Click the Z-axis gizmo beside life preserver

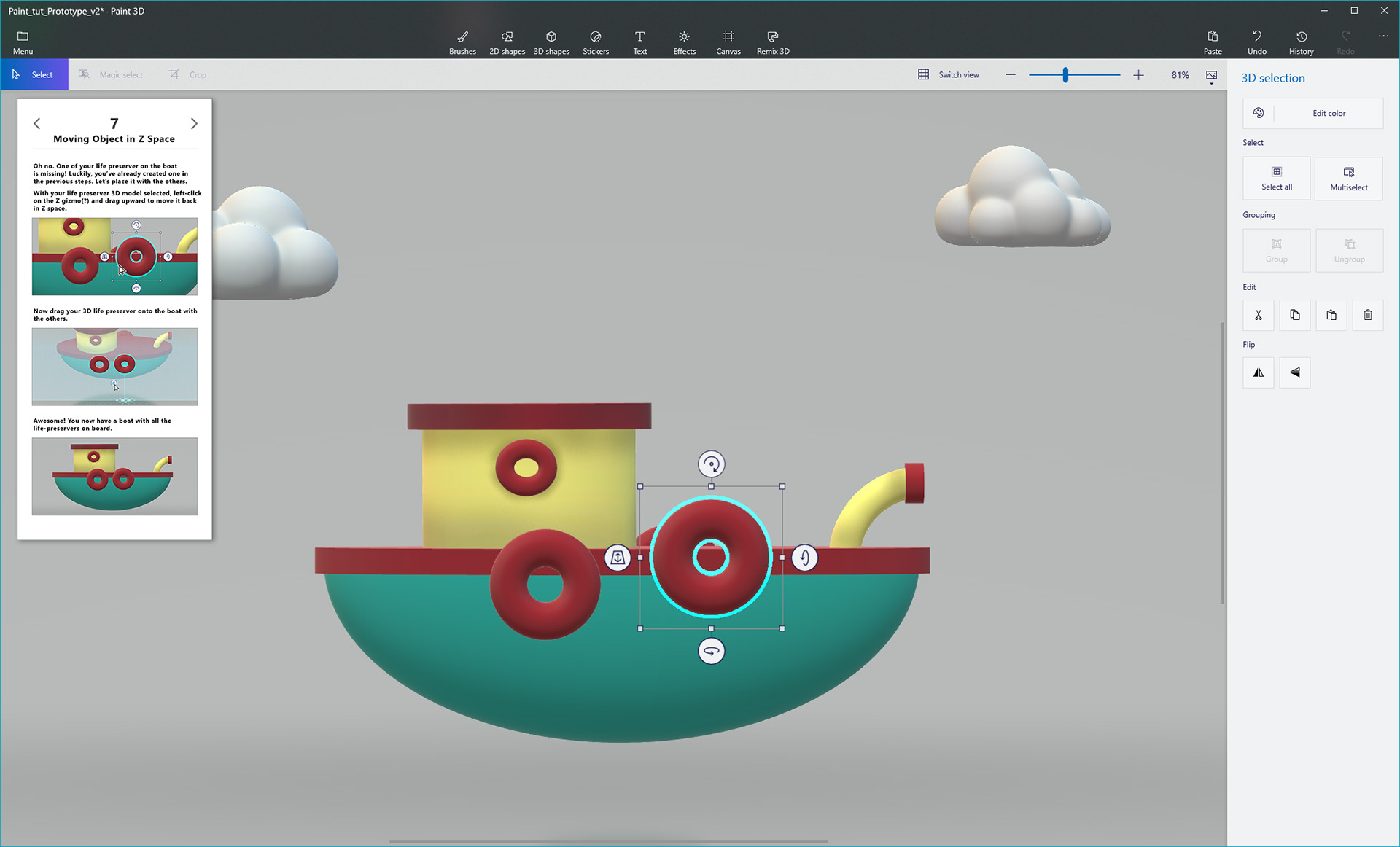[618, 558]
